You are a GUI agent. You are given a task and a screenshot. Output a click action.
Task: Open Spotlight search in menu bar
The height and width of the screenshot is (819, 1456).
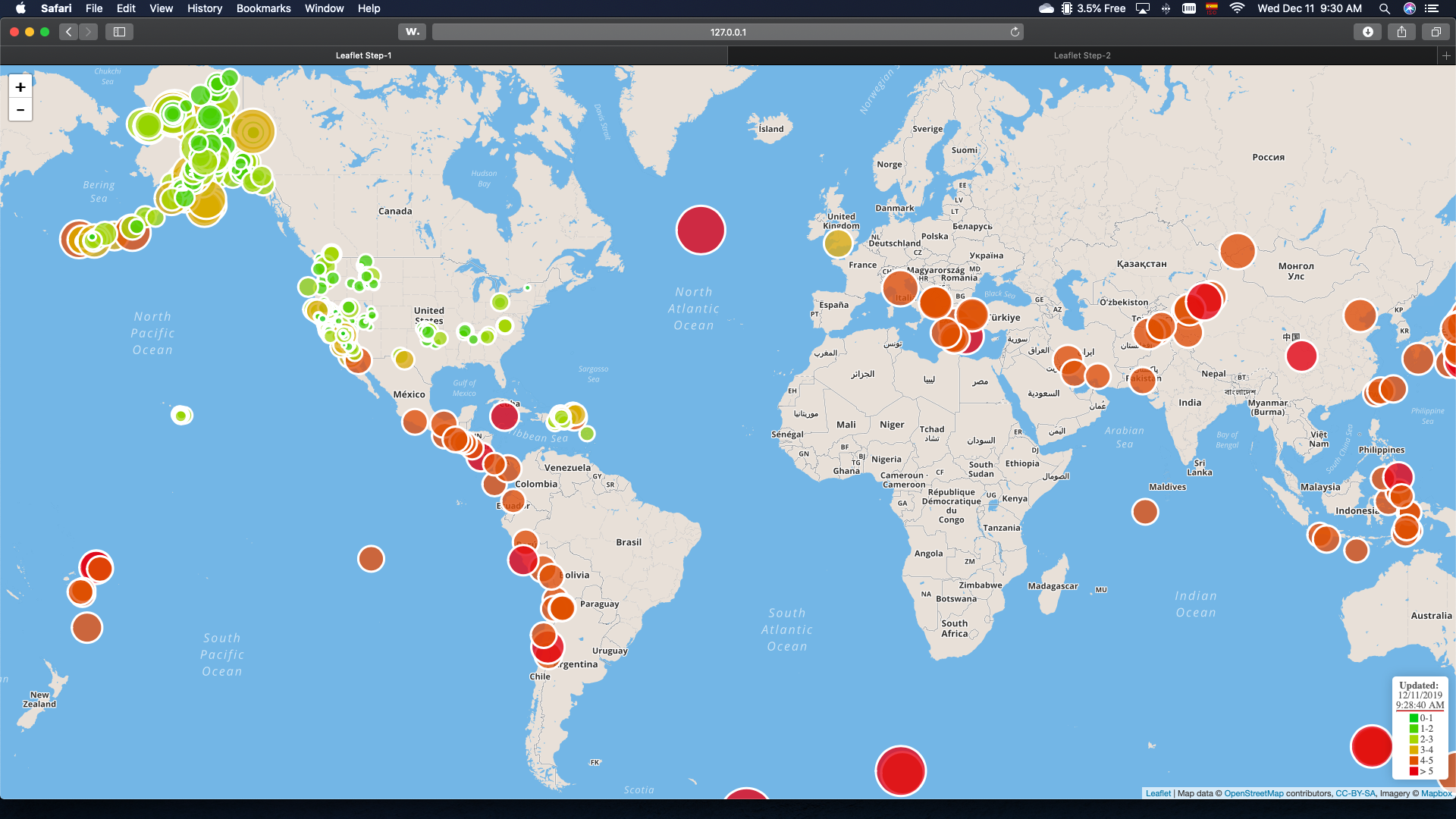[x=1384, y=8]
